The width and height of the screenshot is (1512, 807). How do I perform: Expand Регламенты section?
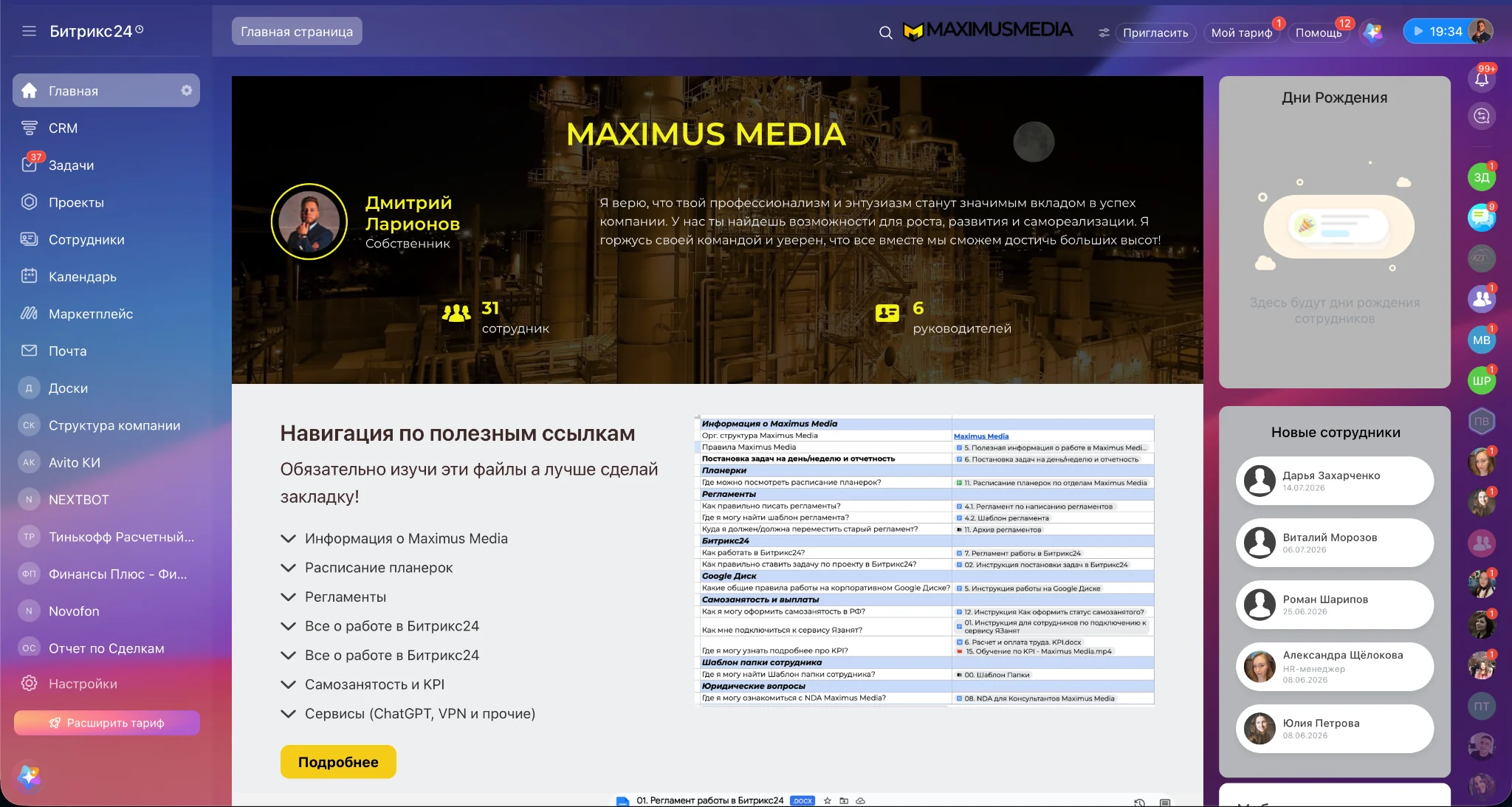pos(334,597)
